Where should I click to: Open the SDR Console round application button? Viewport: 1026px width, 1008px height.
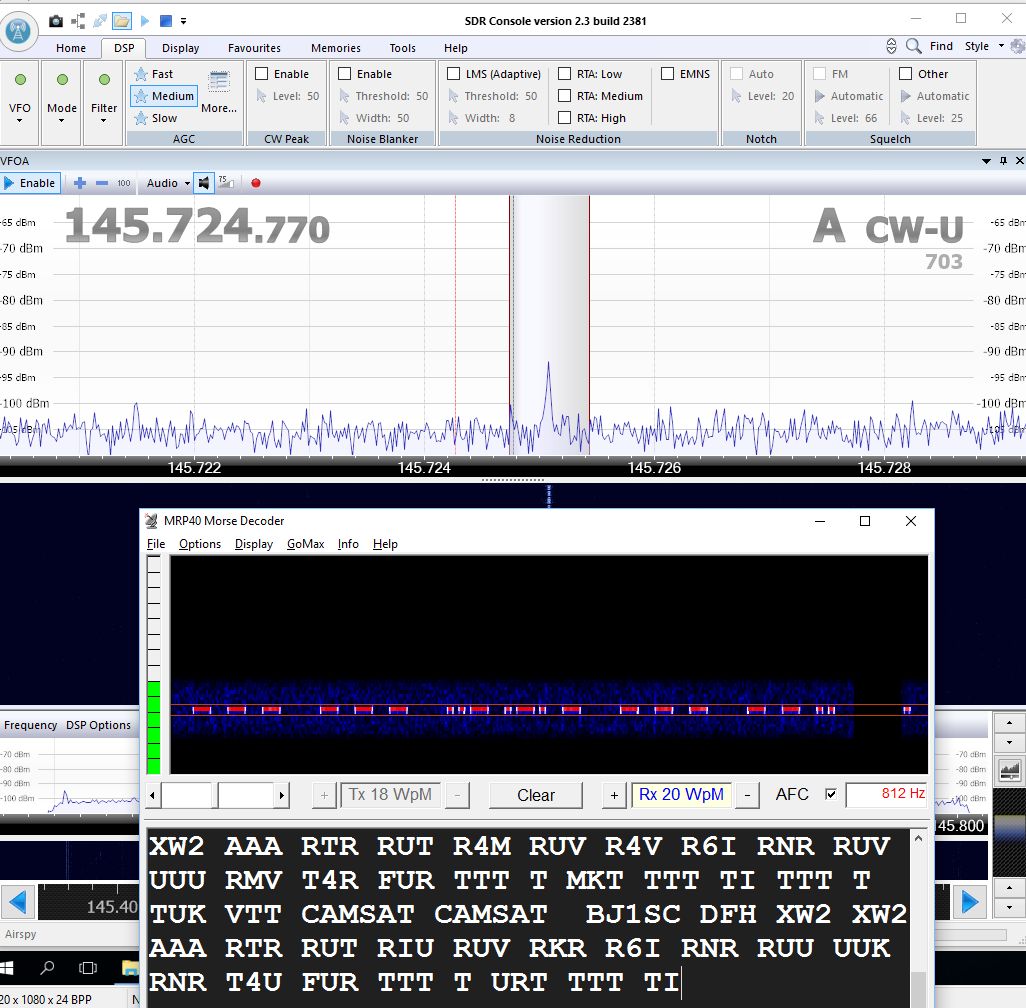tap(18, 29)
